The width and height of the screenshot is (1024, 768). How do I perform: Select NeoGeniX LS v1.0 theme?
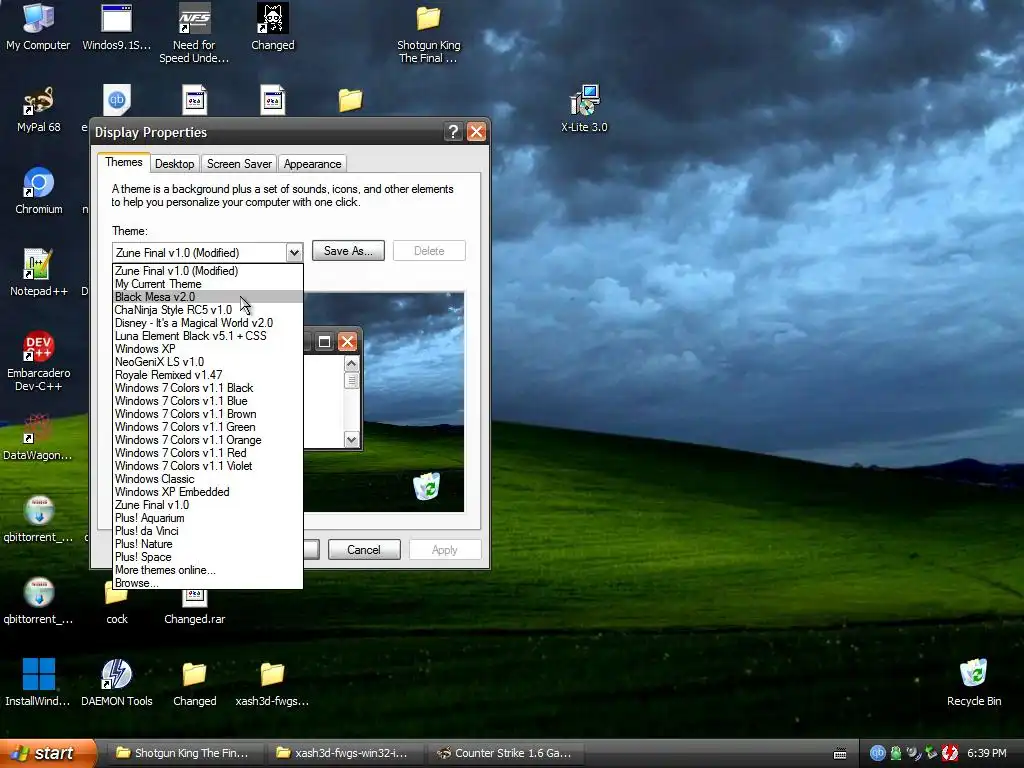(x=208, y=362)
